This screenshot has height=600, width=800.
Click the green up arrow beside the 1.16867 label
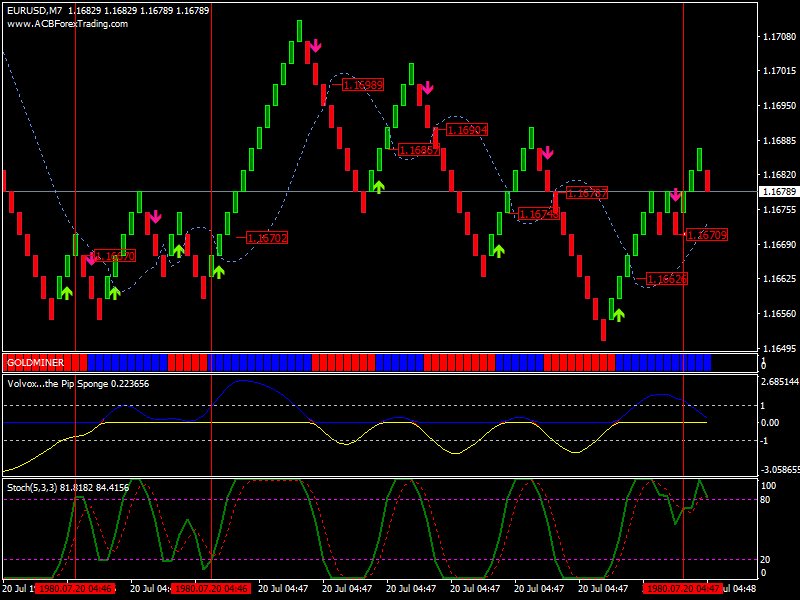point(378,184)
